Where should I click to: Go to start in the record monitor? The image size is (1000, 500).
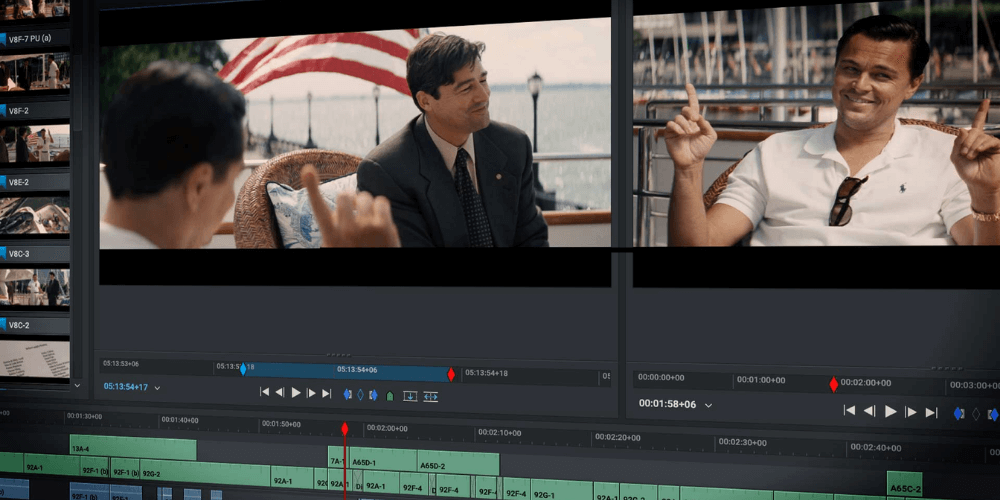coord(849,411)
